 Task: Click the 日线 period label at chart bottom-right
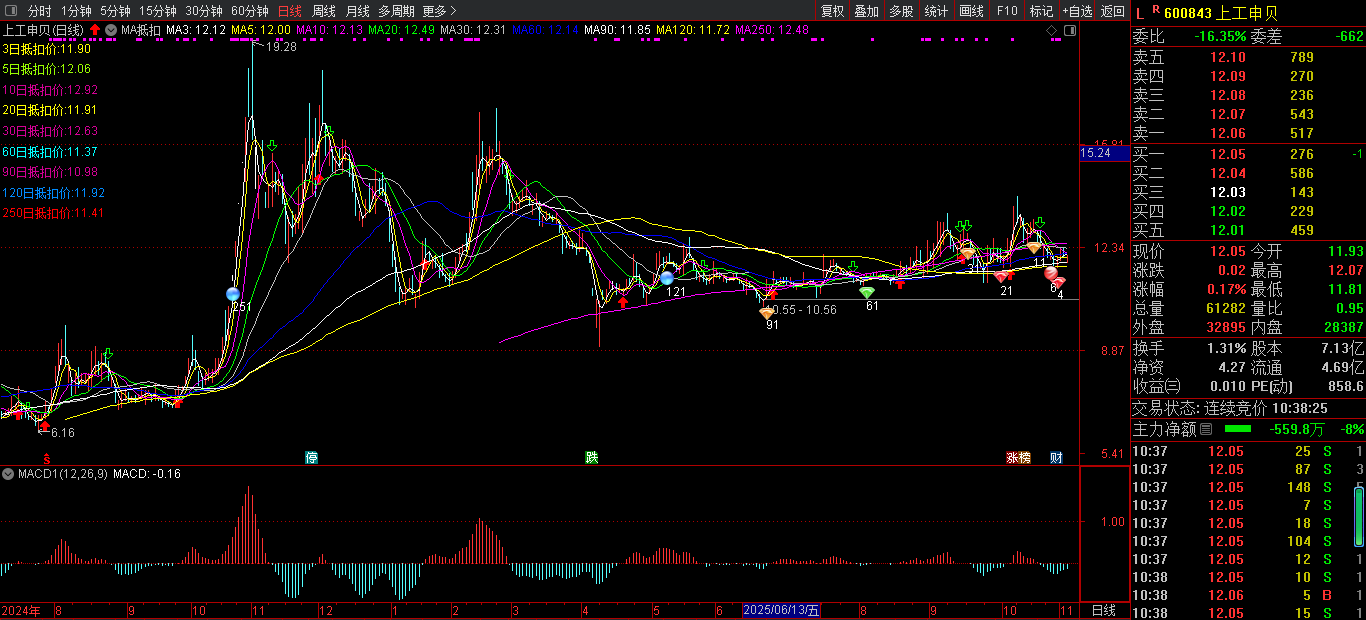pyautogui.click(x=1104, y=610)
